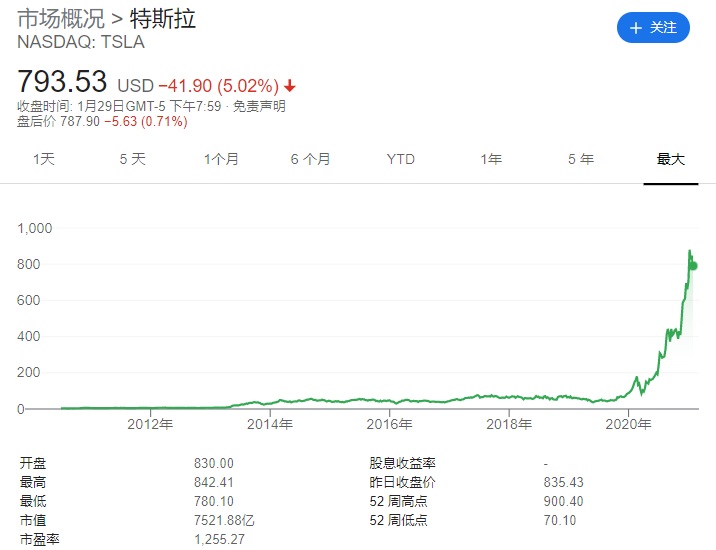Select the YTD tab
The height and width of the screenshot is (550, 716).
click(400, 159)
